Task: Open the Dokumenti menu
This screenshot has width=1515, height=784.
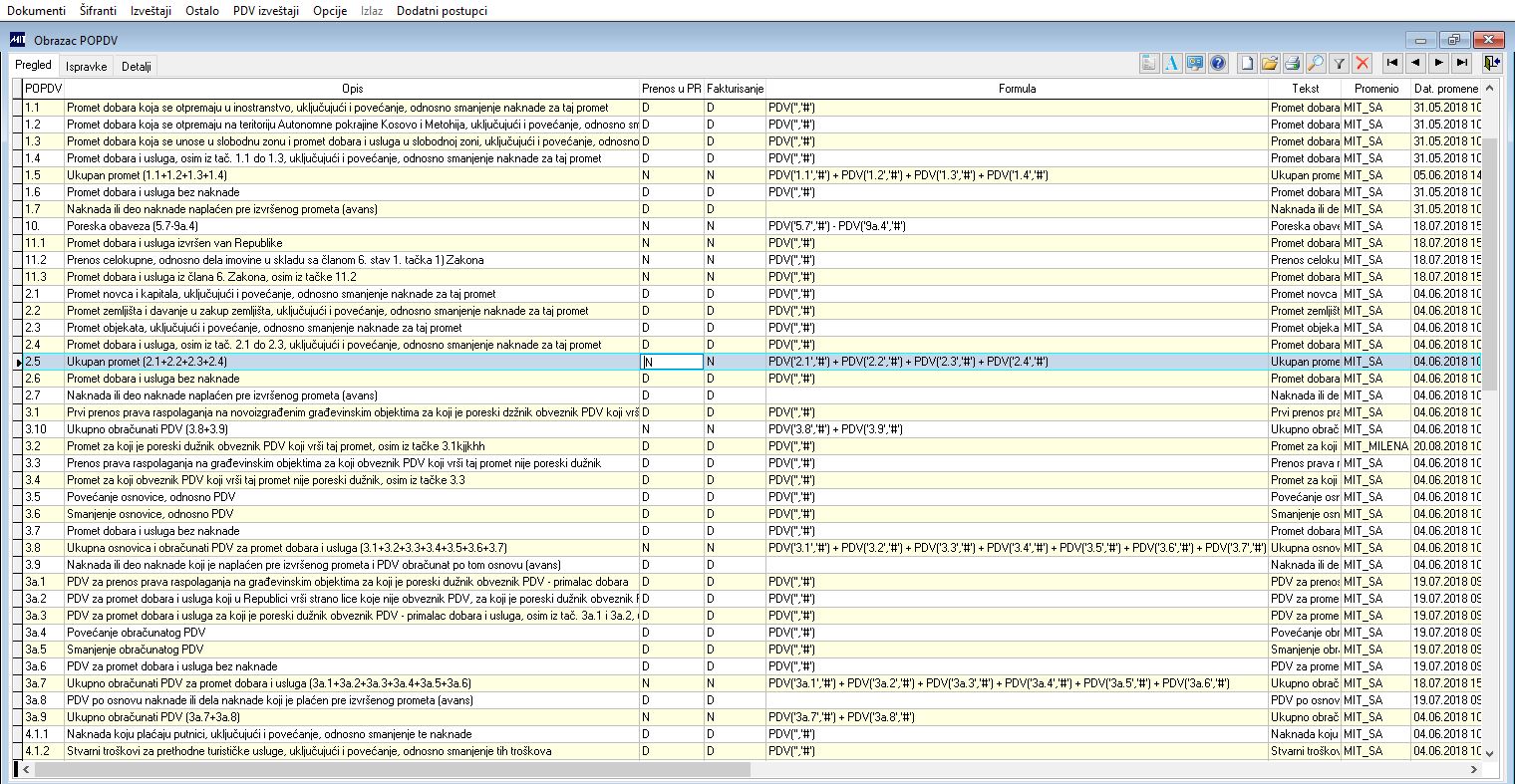Action: [37, 11]
